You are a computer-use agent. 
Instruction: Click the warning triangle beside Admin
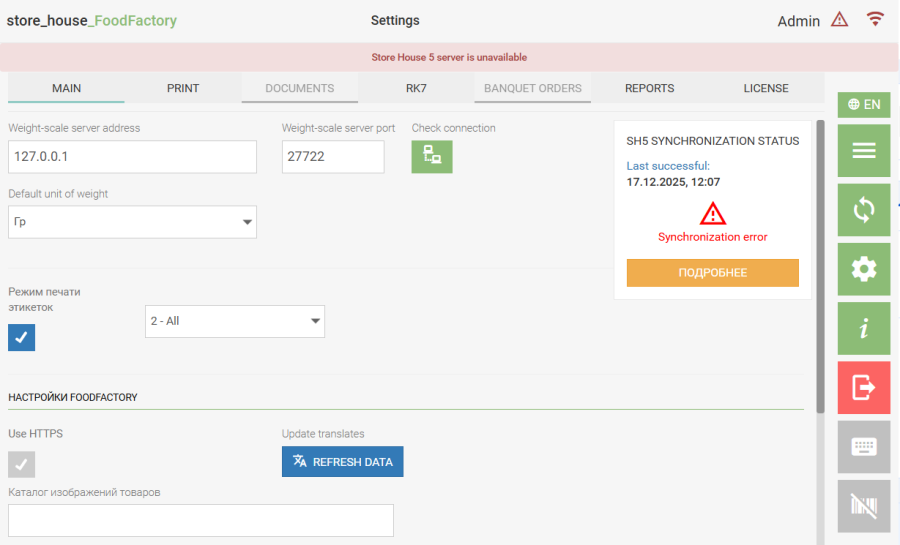point(840,20)
